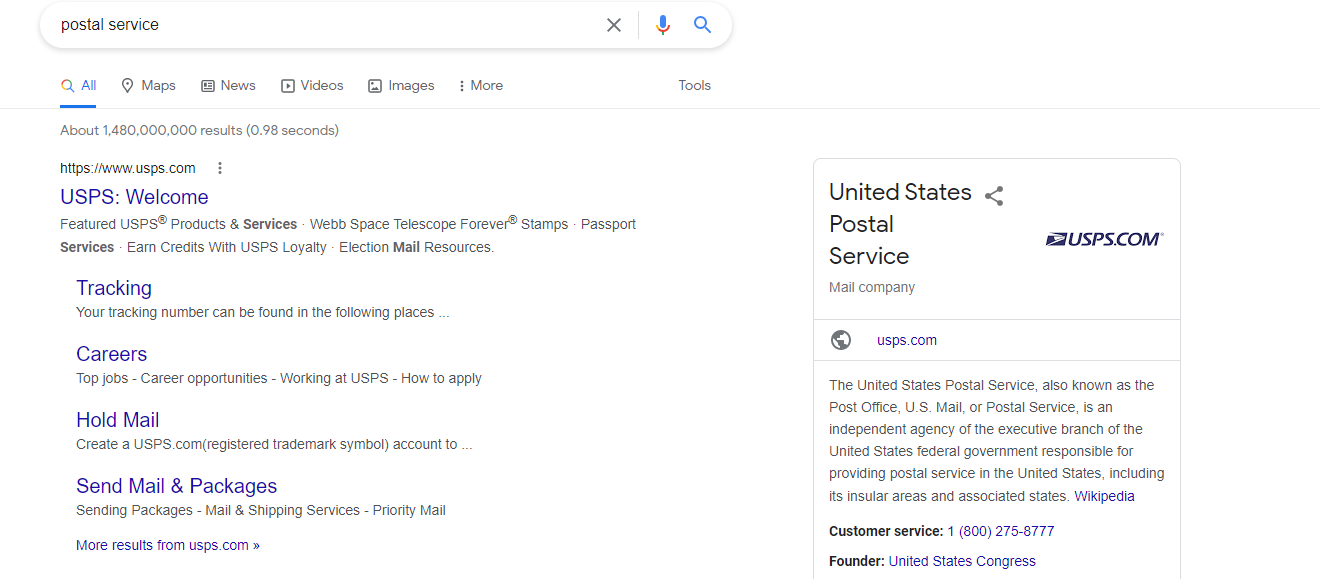Click the USPS.COM logo image
1320x579 pixels.
1104,239
